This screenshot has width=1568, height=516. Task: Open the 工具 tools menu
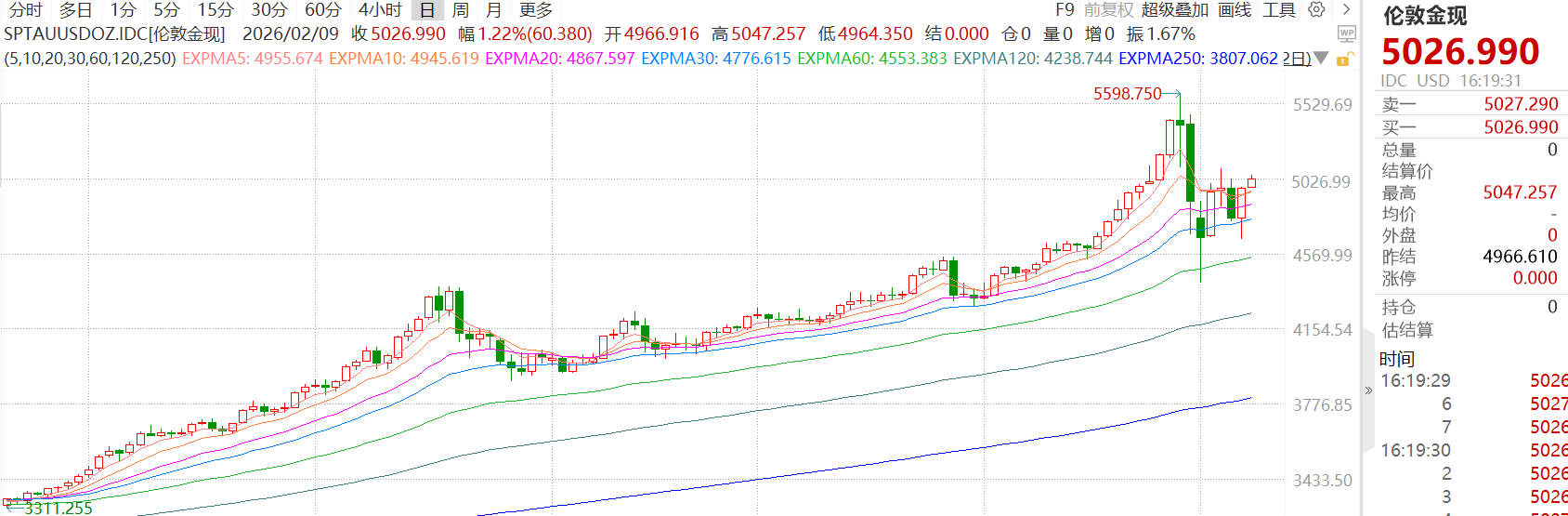1279,10
